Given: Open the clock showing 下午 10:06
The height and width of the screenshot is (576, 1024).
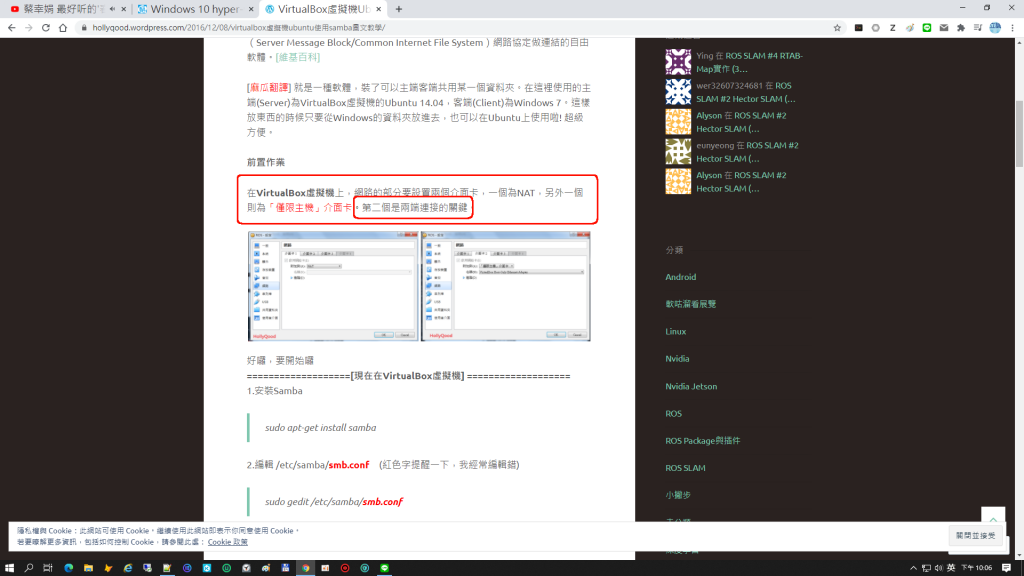Looking at the screenshot, I should 977,568.
